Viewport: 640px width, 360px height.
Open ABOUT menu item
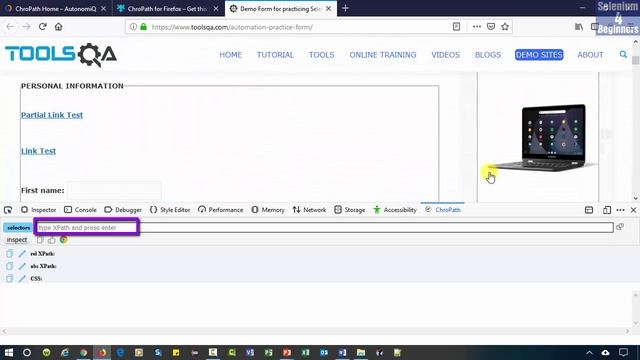[590, 55]
